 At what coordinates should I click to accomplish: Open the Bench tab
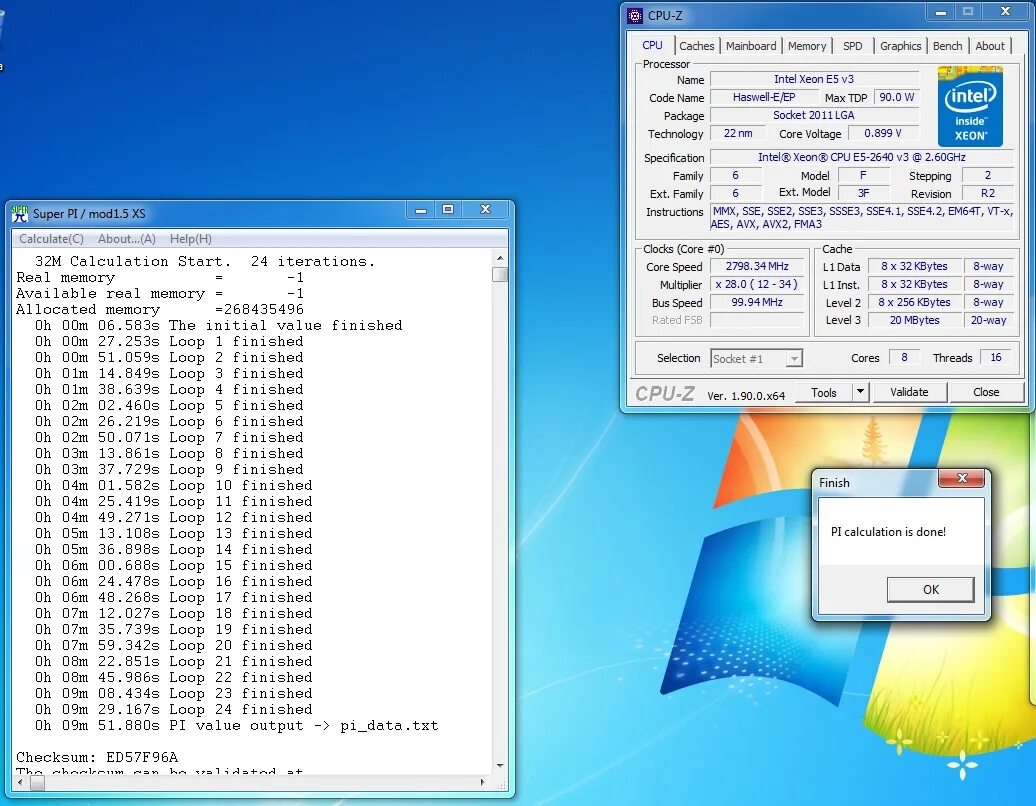point(947,46)
